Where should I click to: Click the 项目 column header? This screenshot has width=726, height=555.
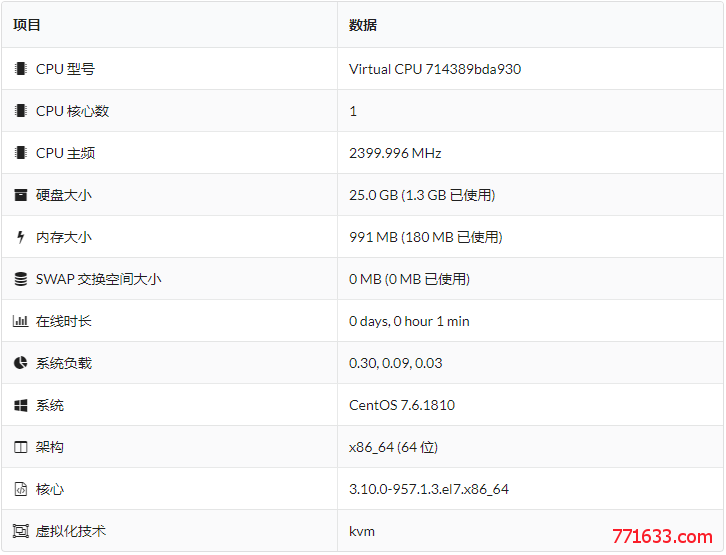[27, 25]
